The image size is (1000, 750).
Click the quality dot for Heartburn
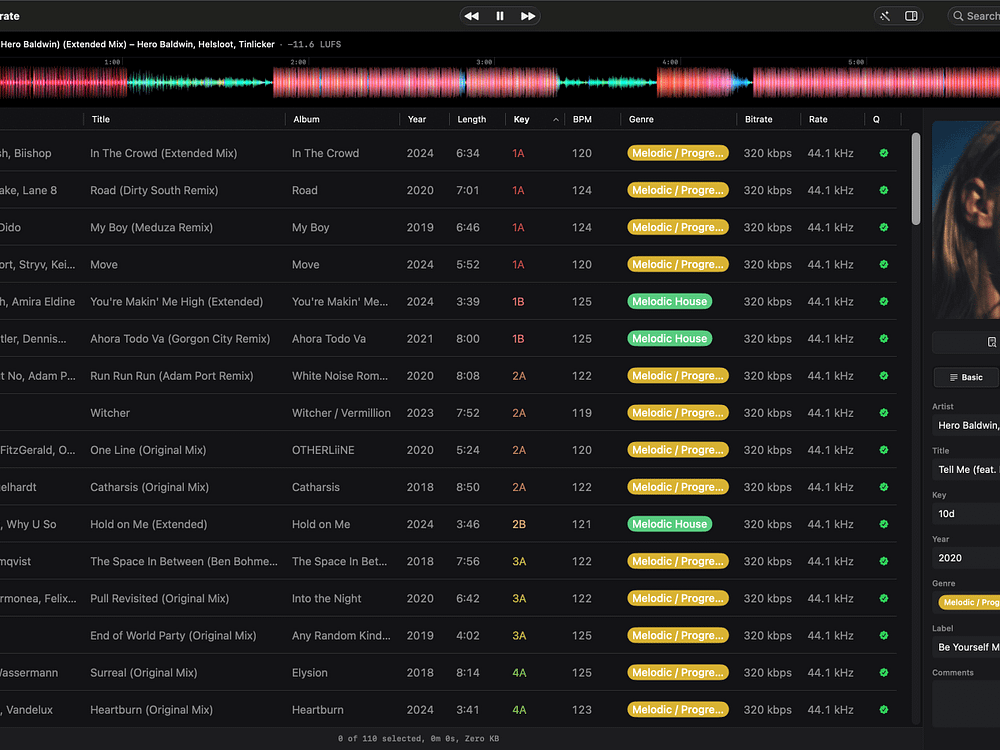(x=884, y=709)
